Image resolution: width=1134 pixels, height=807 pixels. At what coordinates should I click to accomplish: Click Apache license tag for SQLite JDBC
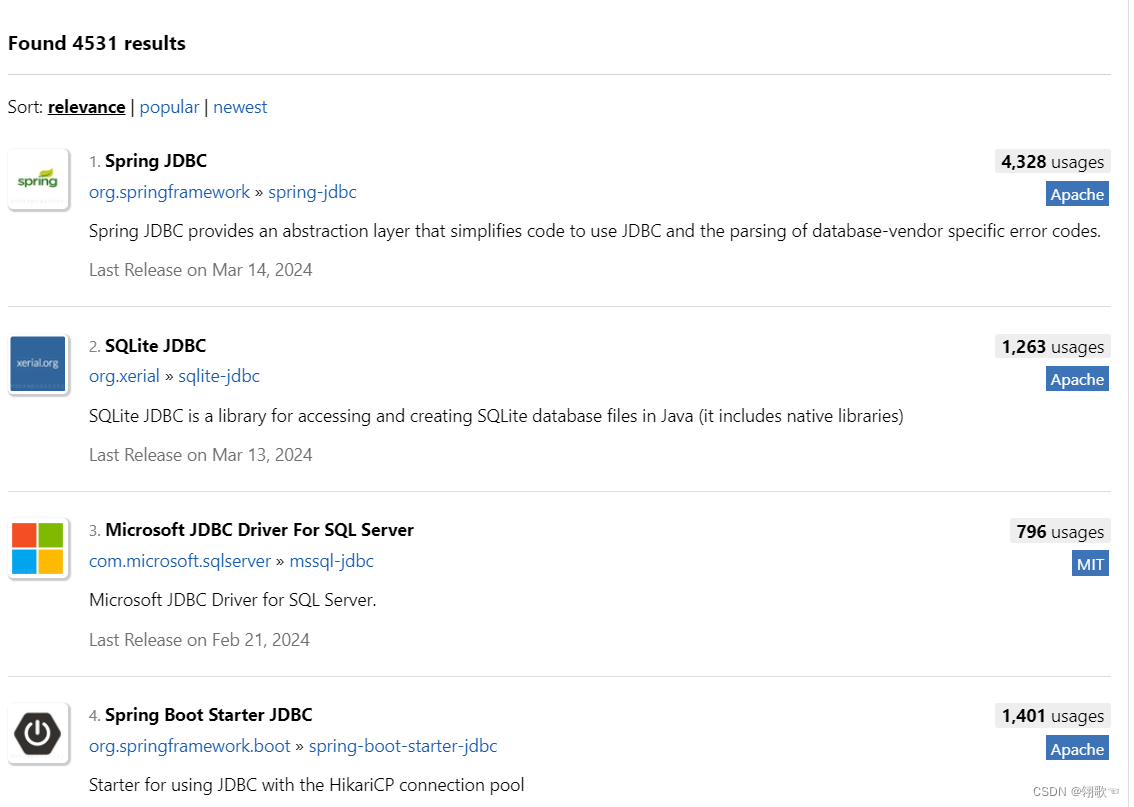[x=1077, y=379]
